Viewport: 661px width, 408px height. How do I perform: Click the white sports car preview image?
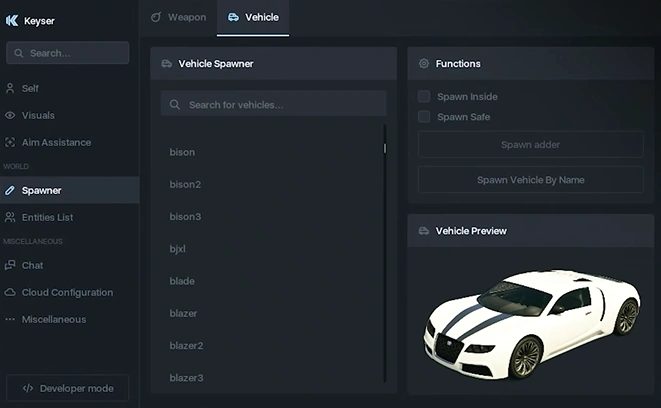[x=532, y=324]
